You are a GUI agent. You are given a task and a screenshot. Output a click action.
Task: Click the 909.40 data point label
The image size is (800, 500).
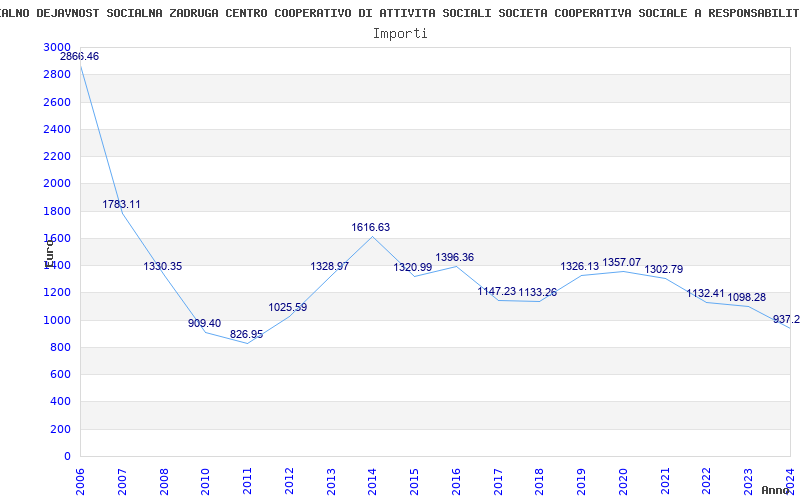(x=205, y=323)
